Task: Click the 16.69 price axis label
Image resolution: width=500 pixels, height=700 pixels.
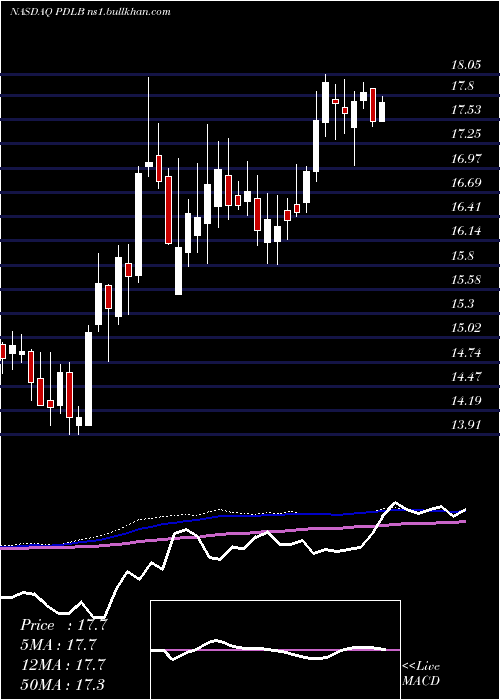Action: (x=467, y=183)
